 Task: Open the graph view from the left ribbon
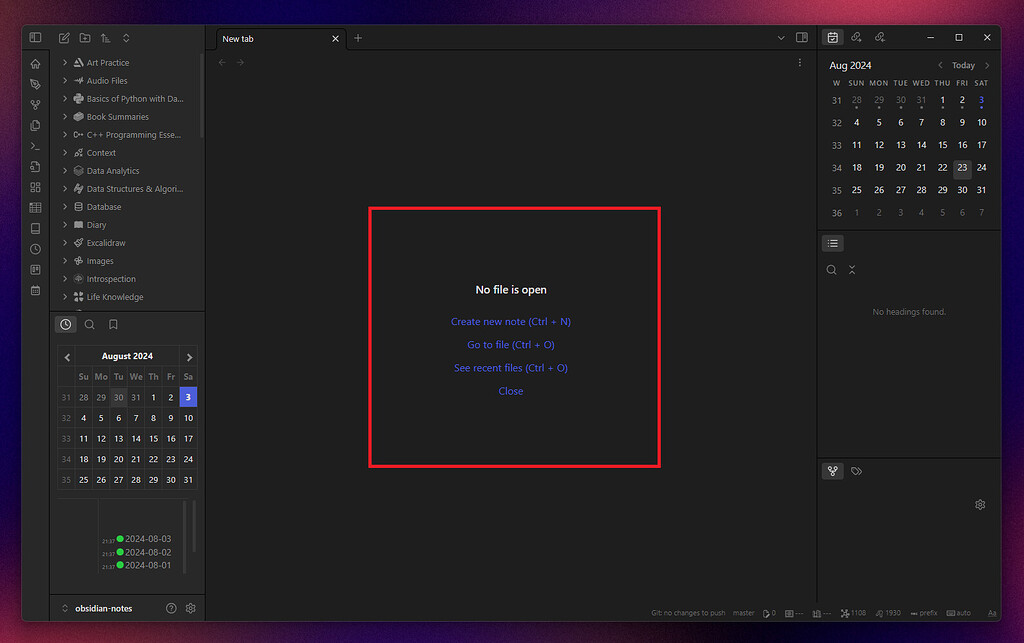(x=35, y=104)
